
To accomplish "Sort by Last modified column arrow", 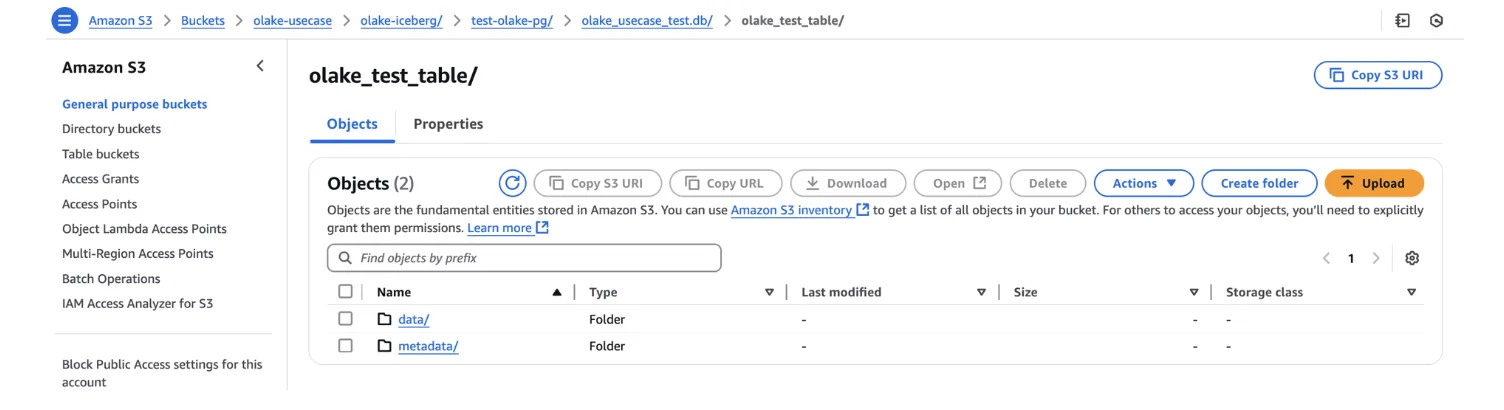I will coord(981,292).
